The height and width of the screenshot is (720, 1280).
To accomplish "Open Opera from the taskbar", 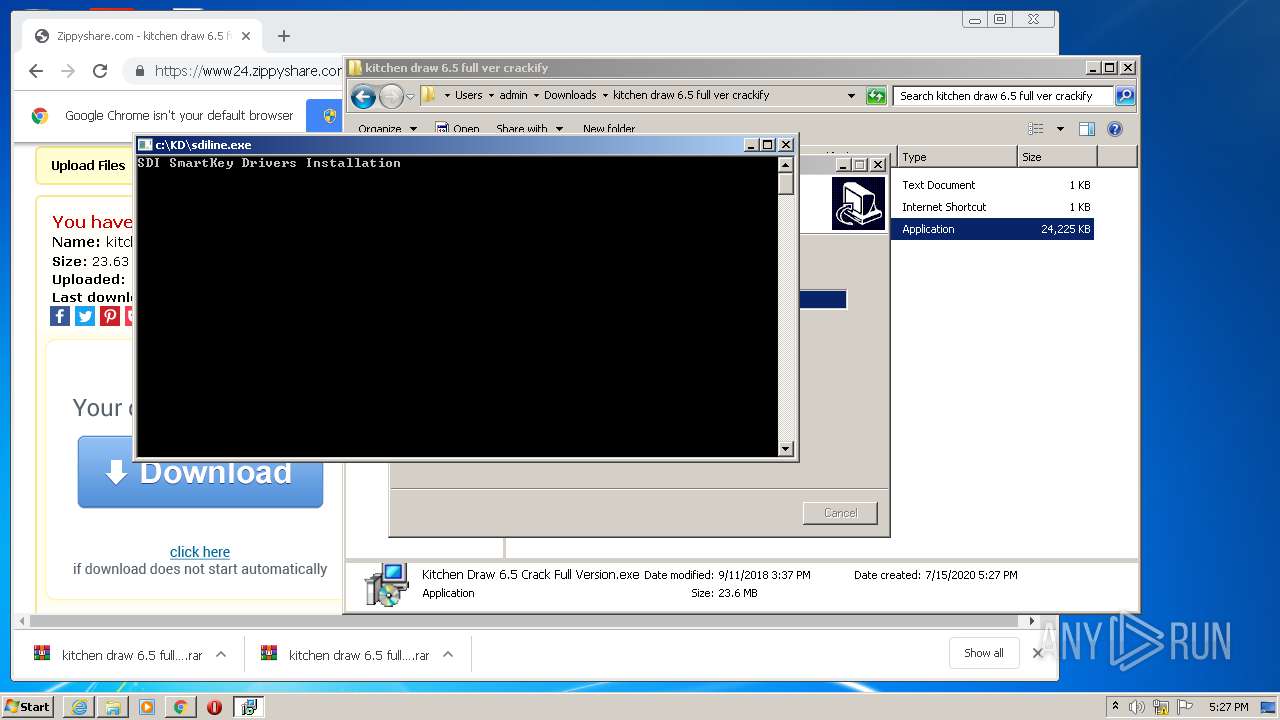I will click(214, 707).
